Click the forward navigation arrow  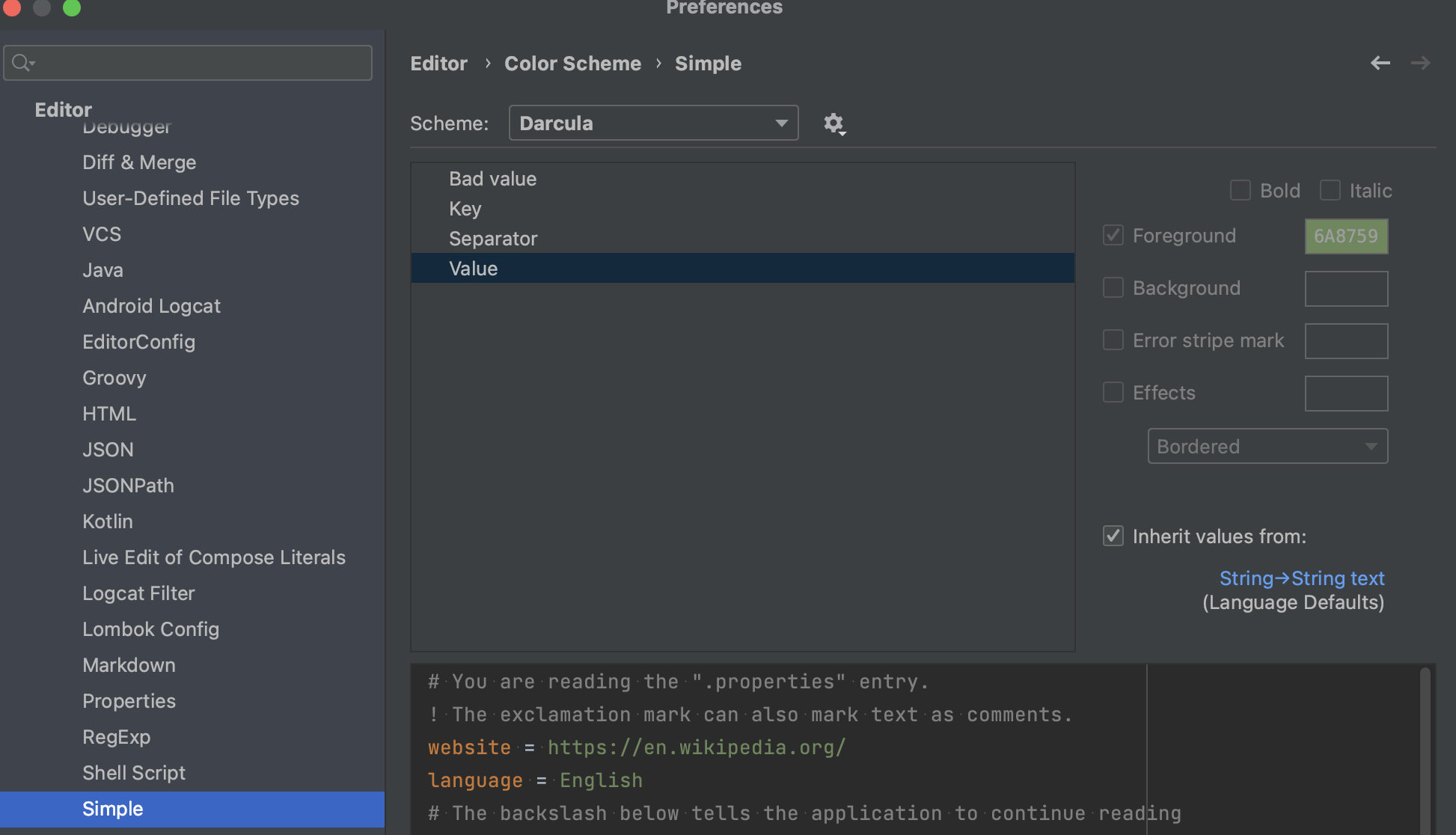pos(1420,63)
